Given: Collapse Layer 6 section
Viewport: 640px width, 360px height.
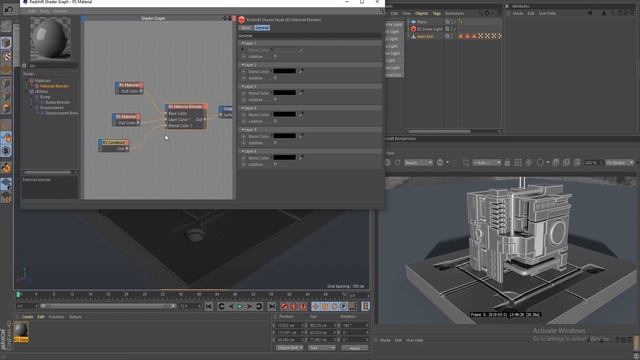Looking at the screenshot, I should click(242, 151).
